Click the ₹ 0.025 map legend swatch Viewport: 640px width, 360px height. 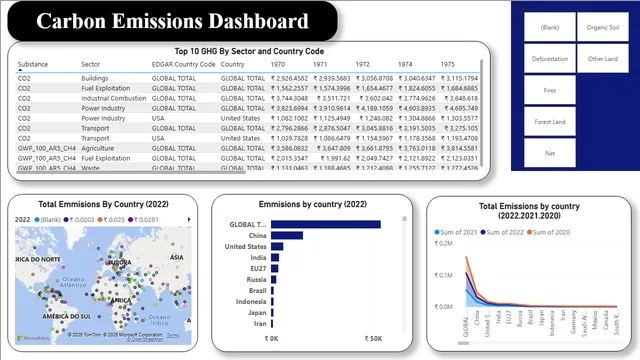pyautogui.click(x=100, y=220)
